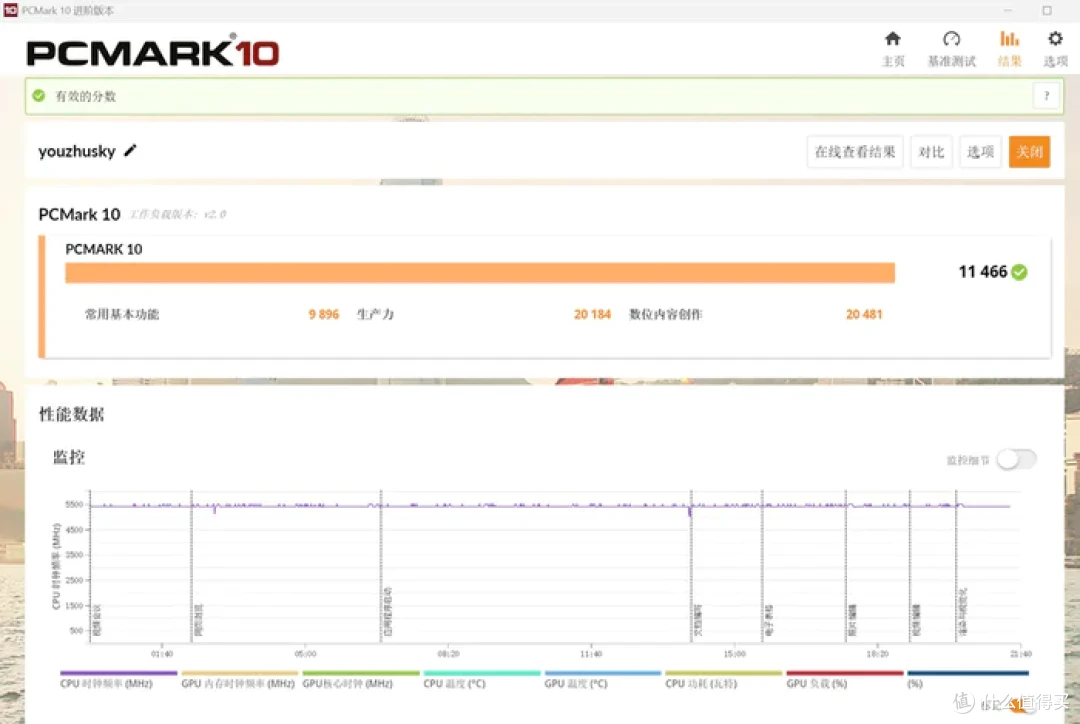This screenshot has width=1080, height=724.
Task: Select the GPU 温度 (°C) legend entry
Action: 603,679
